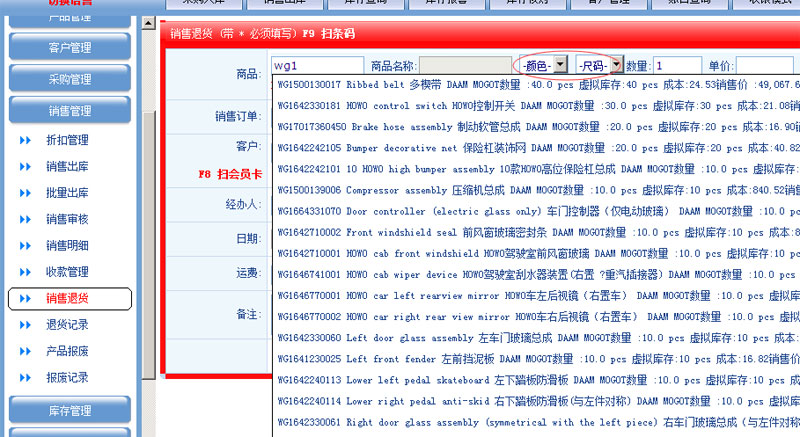Viewport: 800px width, 437px height.
Task: Click the vertical scrollbar thumb beside the sidebar
Action: [148, 245]
